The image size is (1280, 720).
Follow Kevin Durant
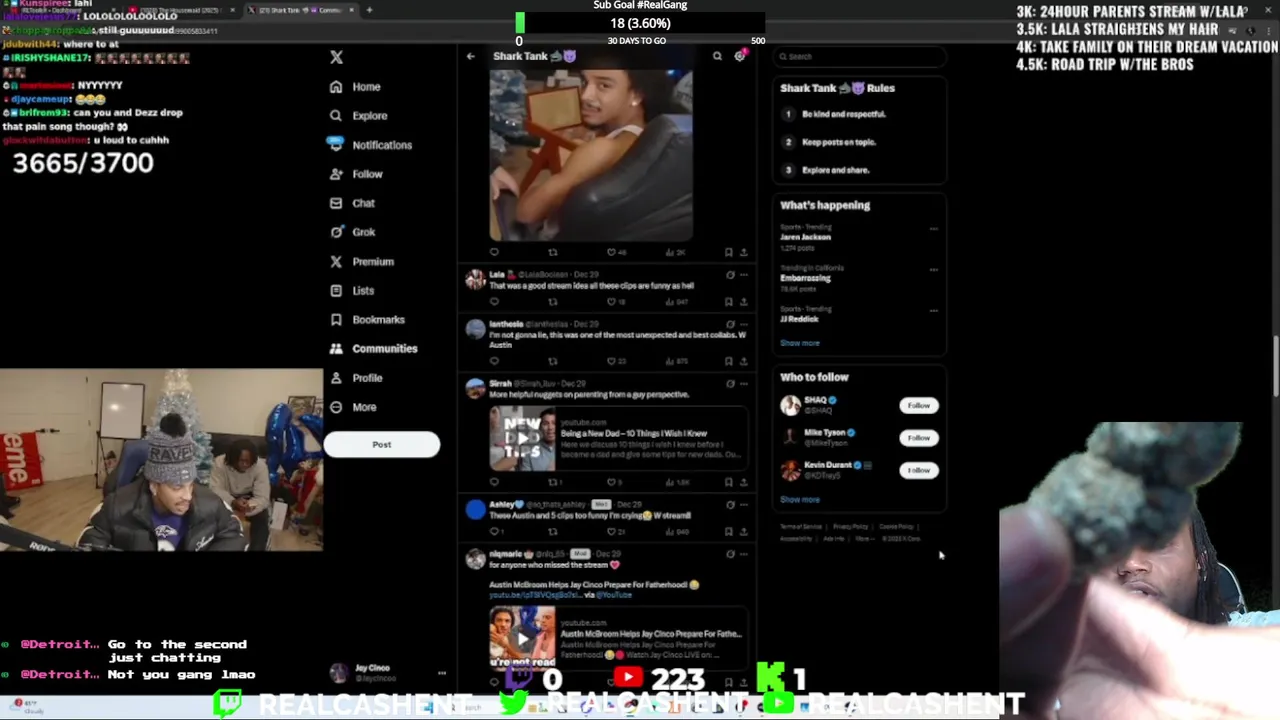coord(918,470)
